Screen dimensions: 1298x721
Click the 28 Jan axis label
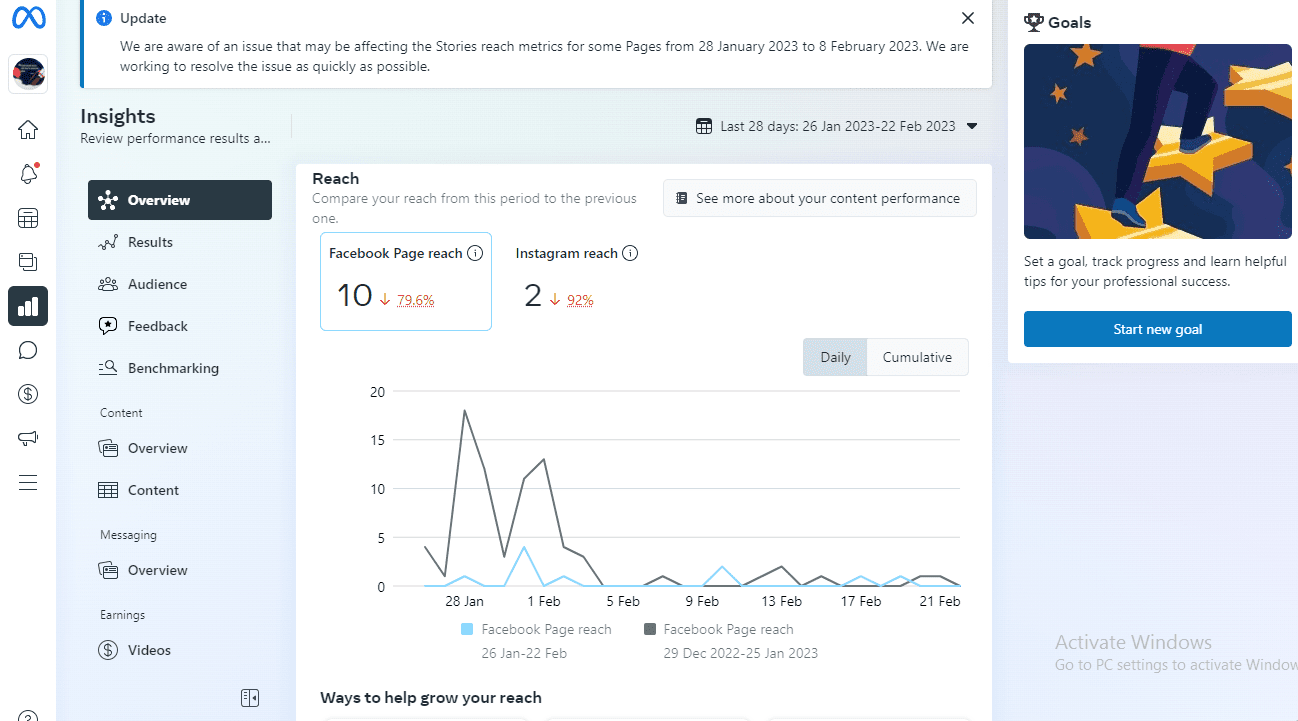pyautogui.click(x=464, y=601)
